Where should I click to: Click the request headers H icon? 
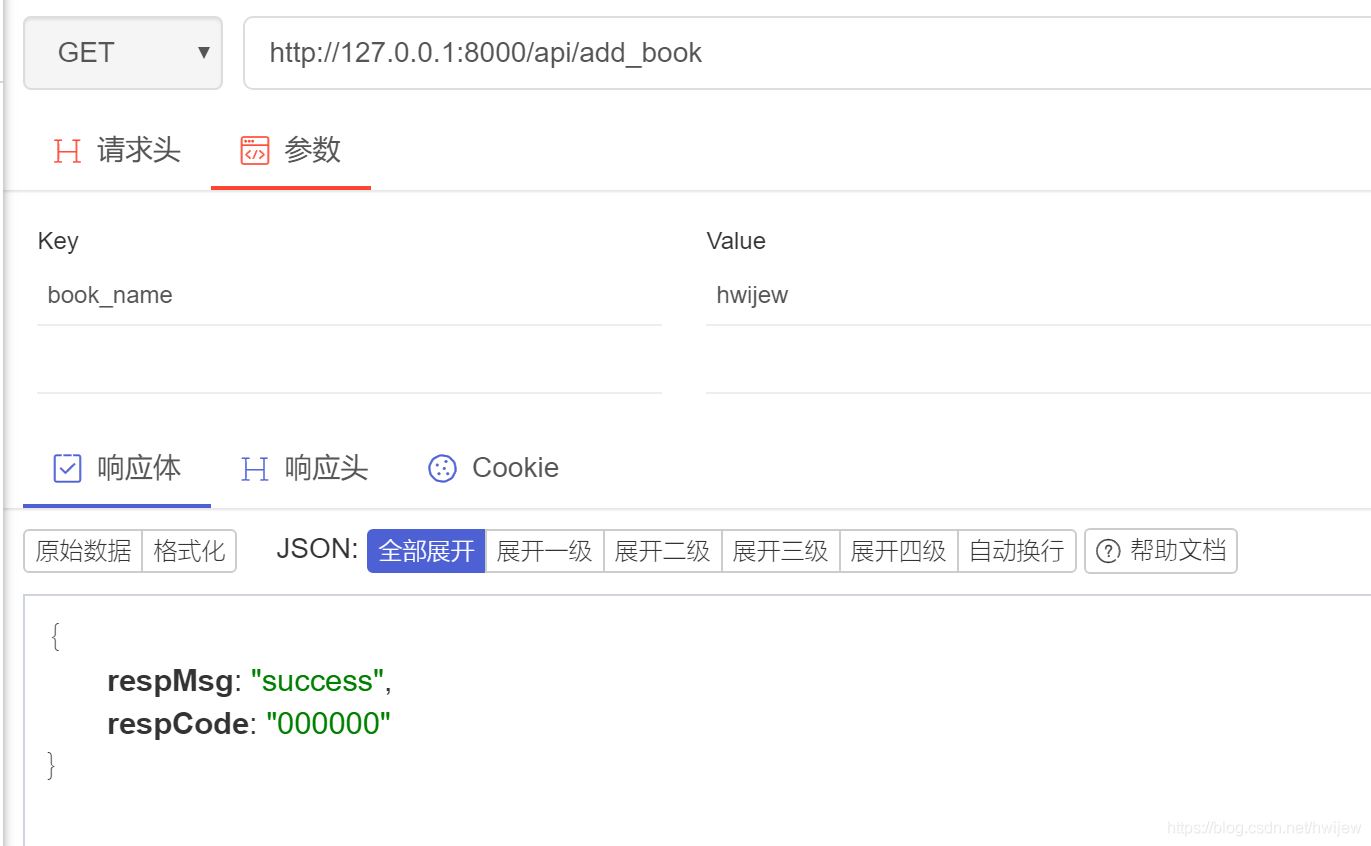tap(67, 151)
